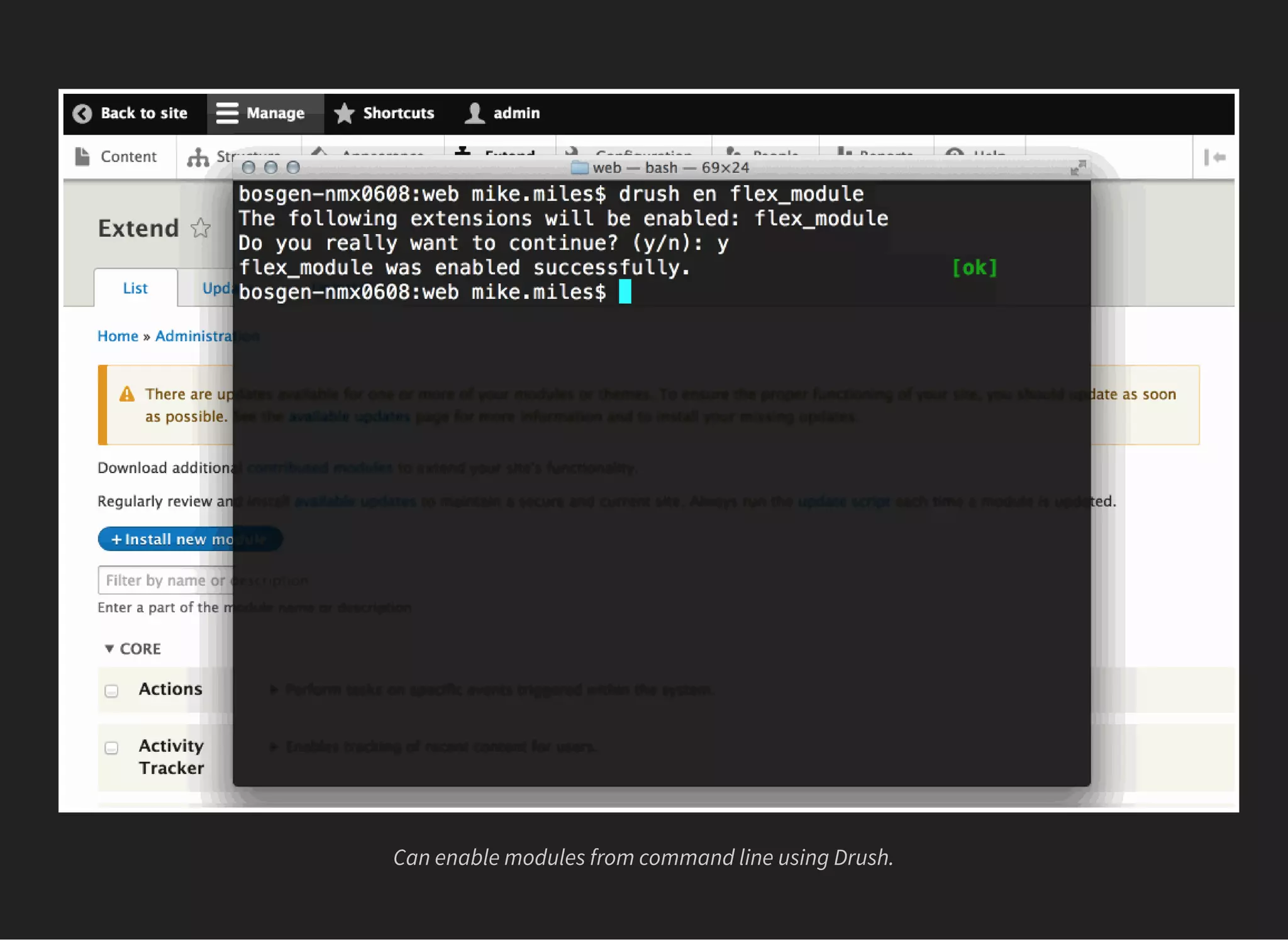Enable the Activity Tracker module checkbox
This screenshot has width=1288, height=940.
click(111, 747)
